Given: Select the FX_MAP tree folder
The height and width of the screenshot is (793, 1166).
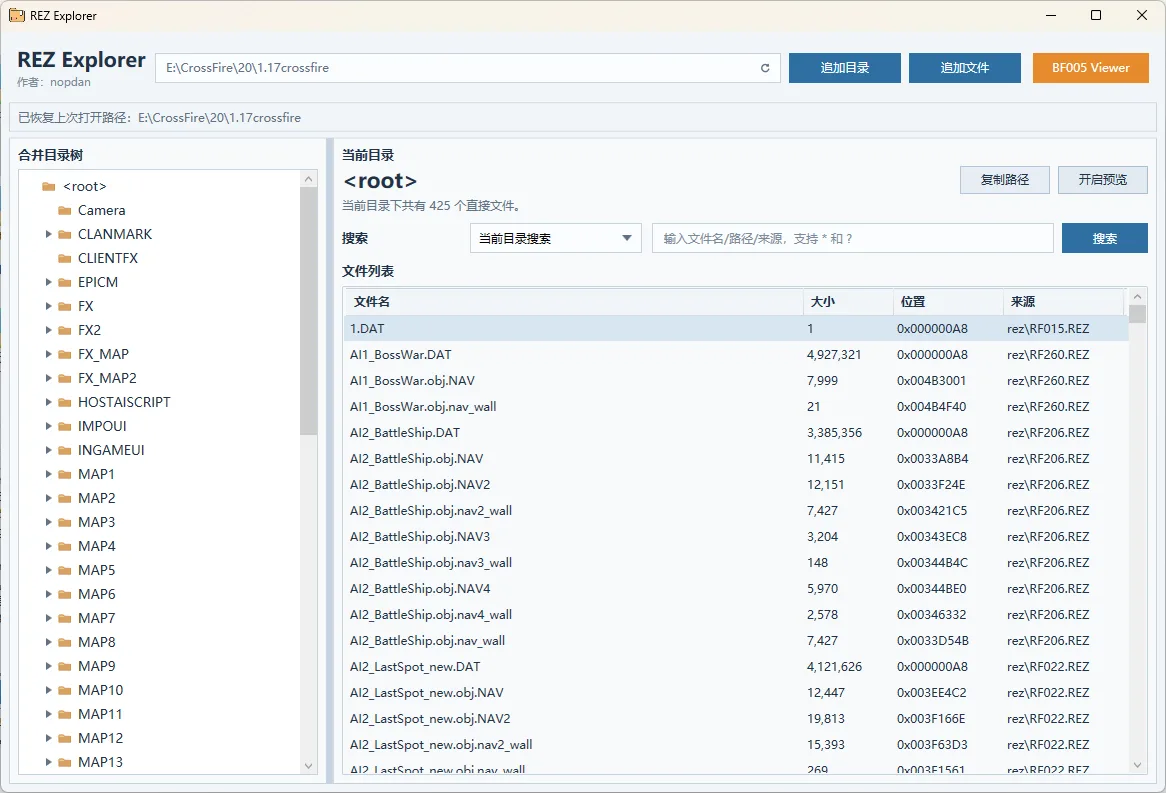Looking at the screenshot, I should click(x=103, y=354).
